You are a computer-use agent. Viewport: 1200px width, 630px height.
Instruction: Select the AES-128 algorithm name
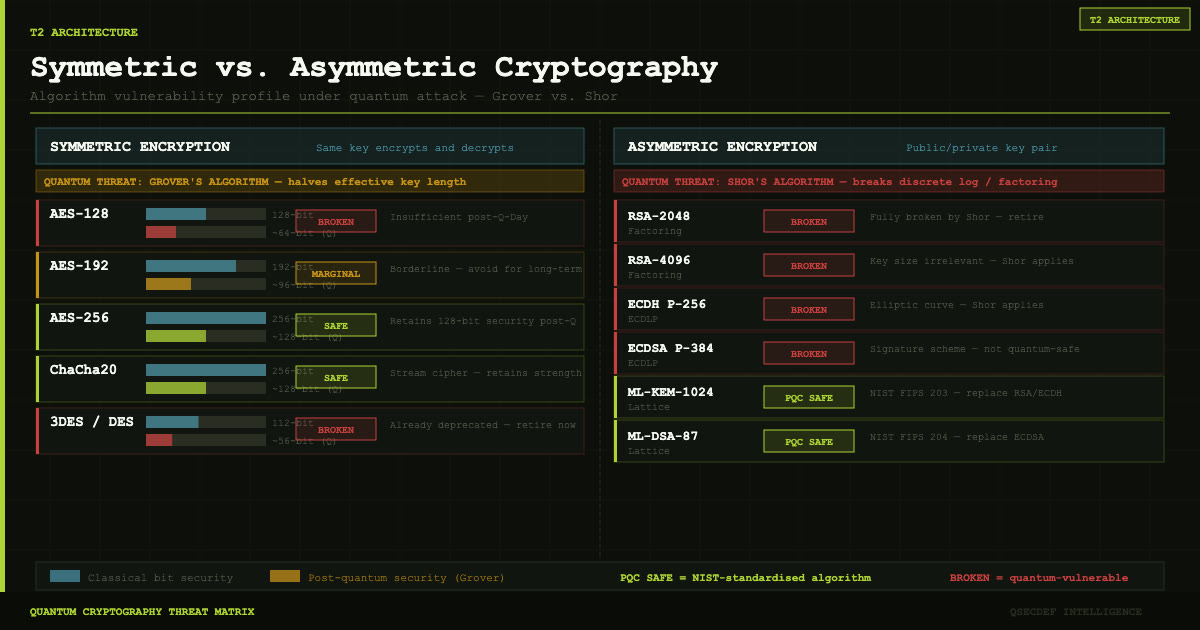click(x=79, y=214)
